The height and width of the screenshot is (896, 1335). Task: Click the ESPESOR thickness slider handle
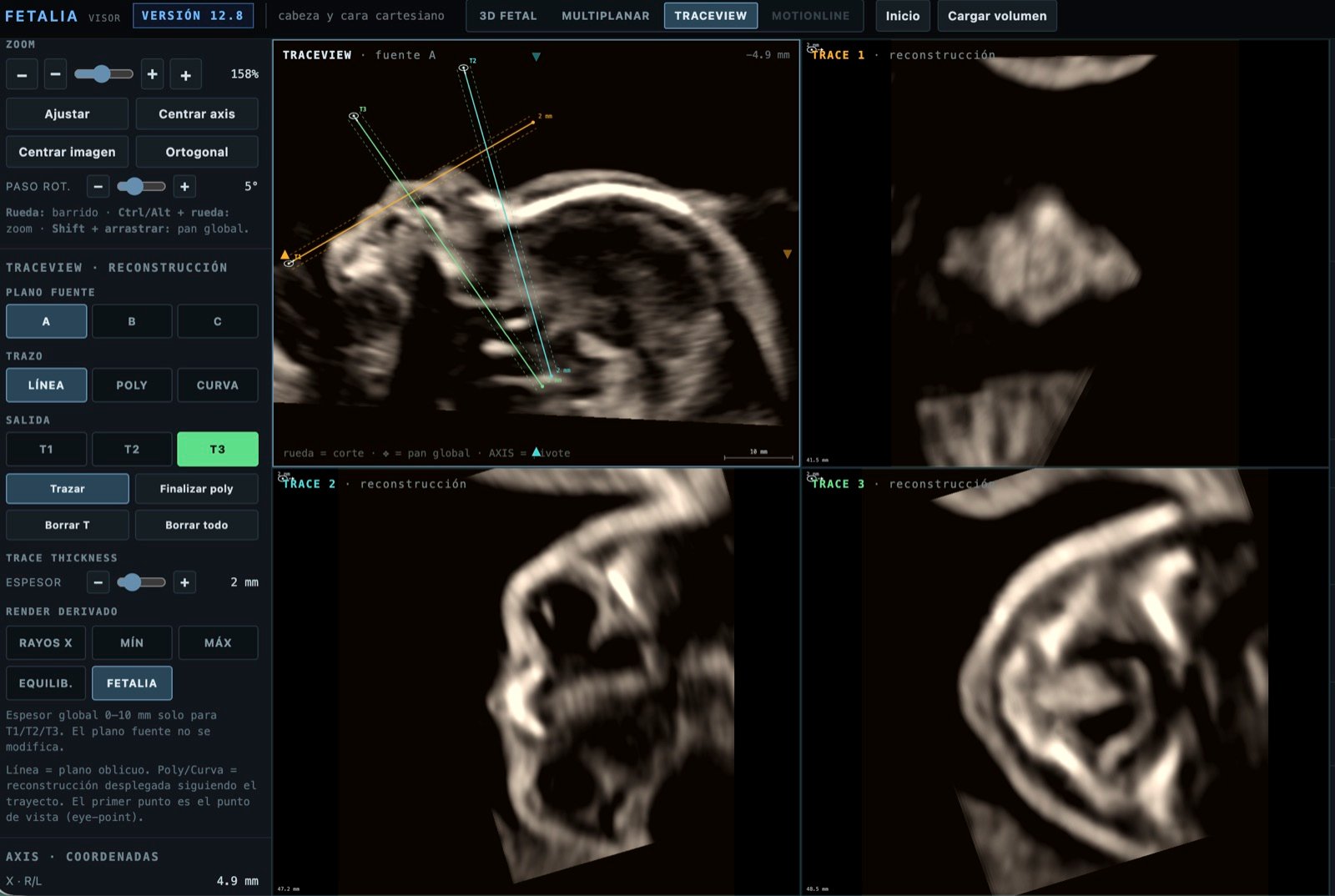[130, 582]
